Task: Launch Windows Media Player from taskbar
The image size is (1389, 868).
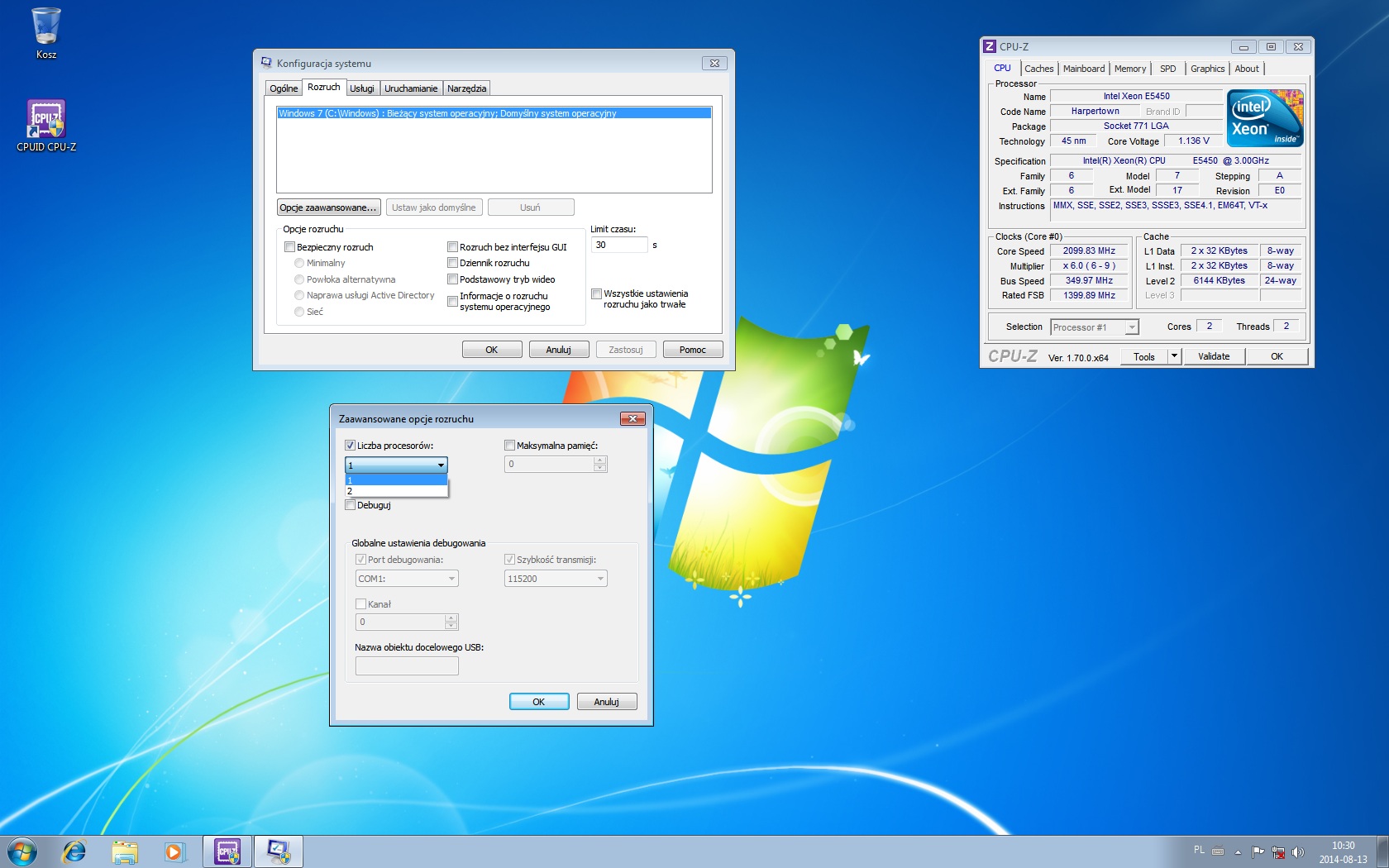Action: tap(174, 851)
